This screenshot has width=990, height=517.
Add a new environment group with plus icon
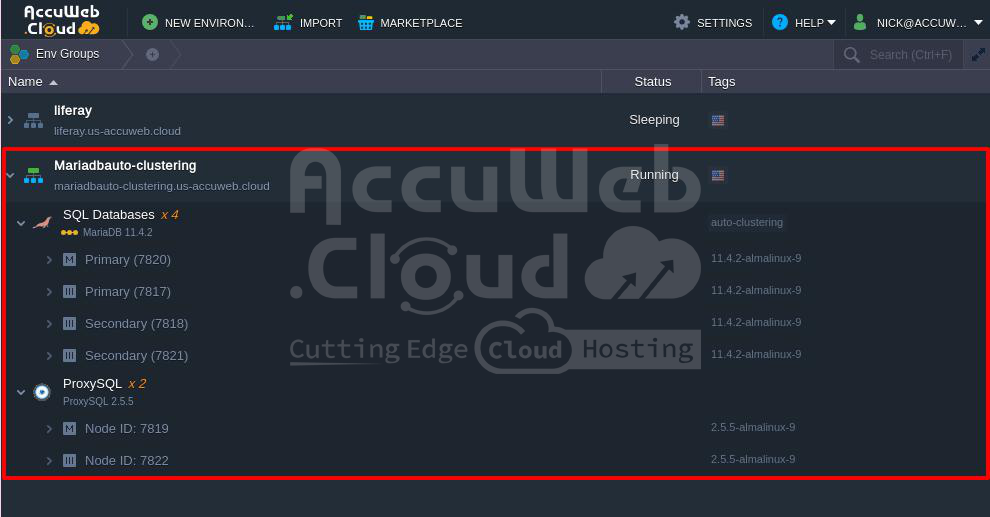click(x=152, y=54)
